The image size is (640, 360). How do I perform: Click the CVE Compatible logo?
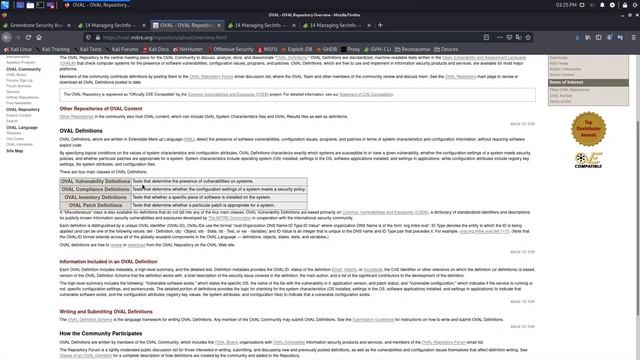point(588,160)
